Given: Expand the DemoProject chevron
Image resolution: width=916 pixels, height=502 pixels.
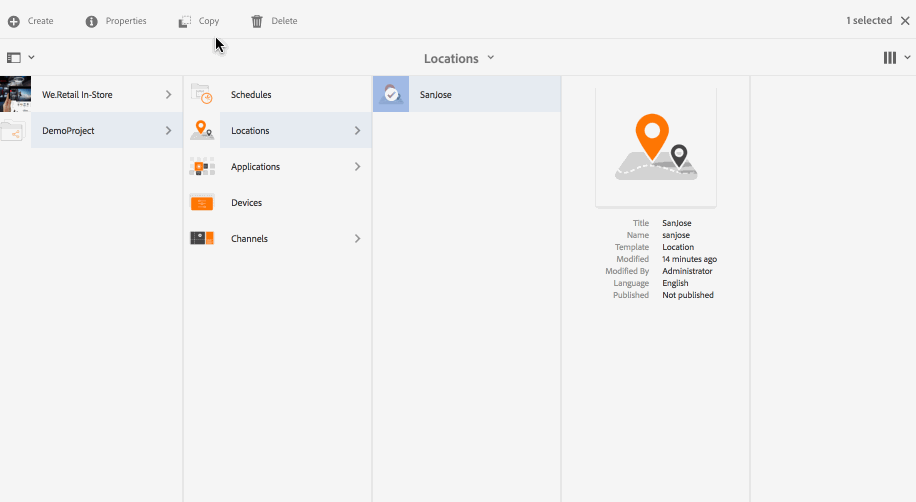Looking at the screenshot, I should point(168,131).
